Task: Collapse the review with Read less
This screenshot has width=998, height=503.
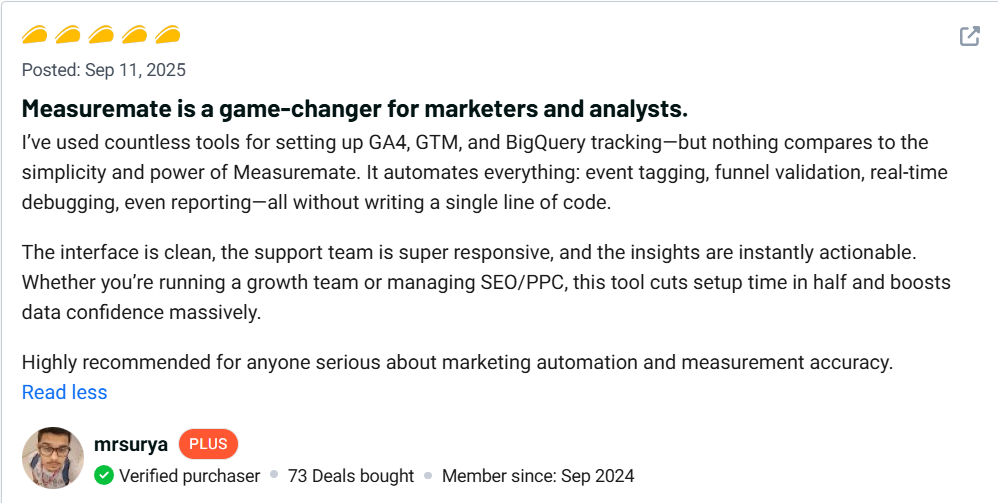Action: 64,392
